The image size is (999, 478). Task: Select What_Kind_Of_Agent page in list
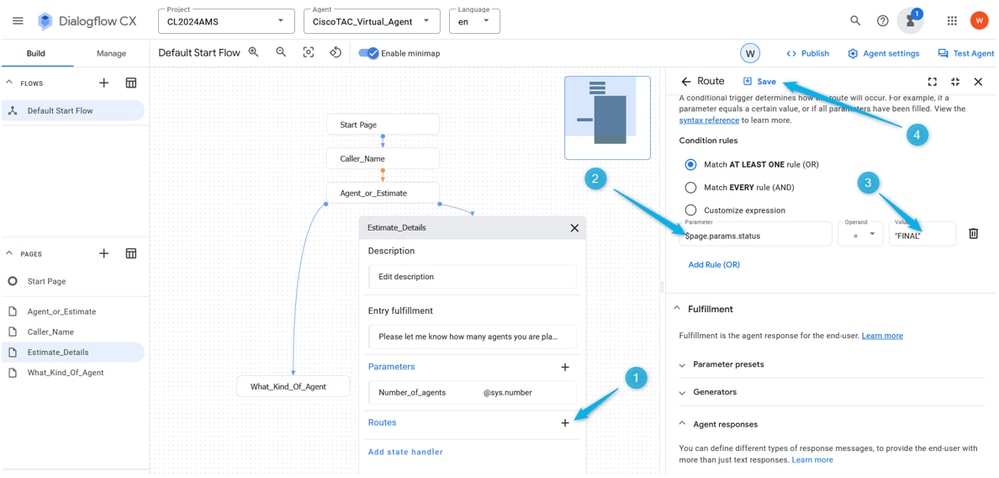coord(73,373)
